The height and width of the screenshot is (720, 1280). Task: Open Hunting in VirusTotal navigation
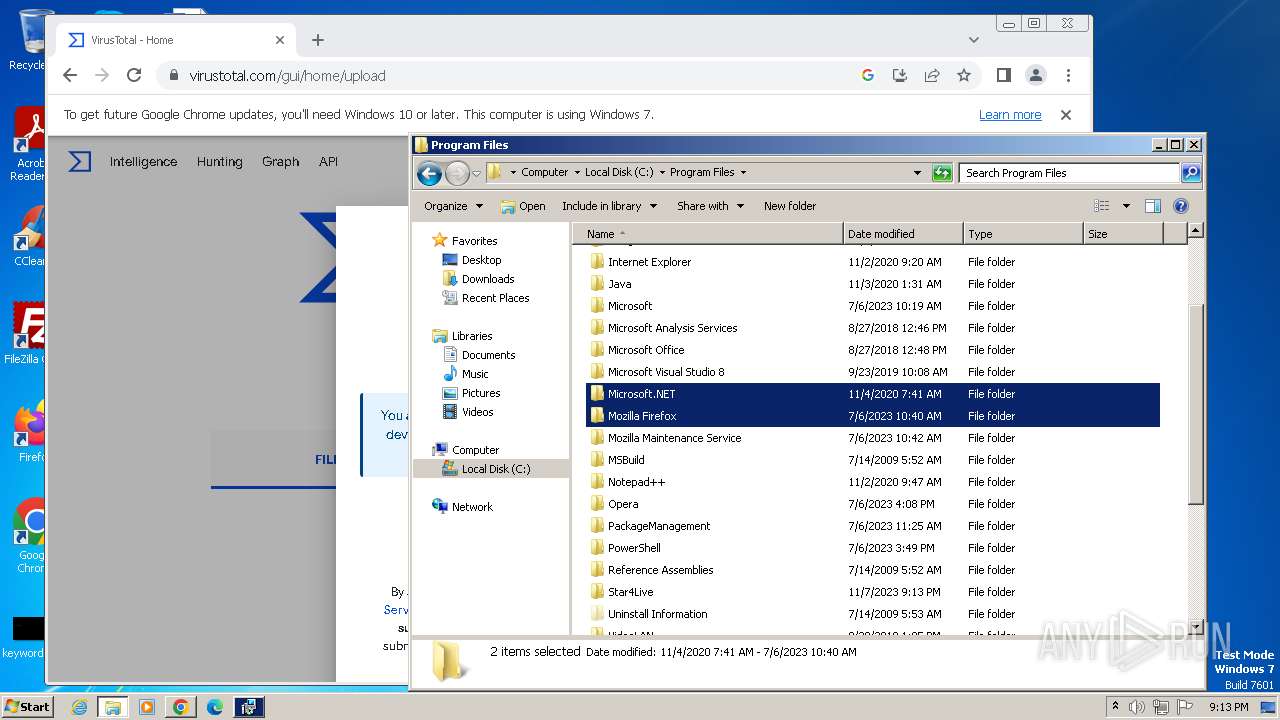click(219, 161)
